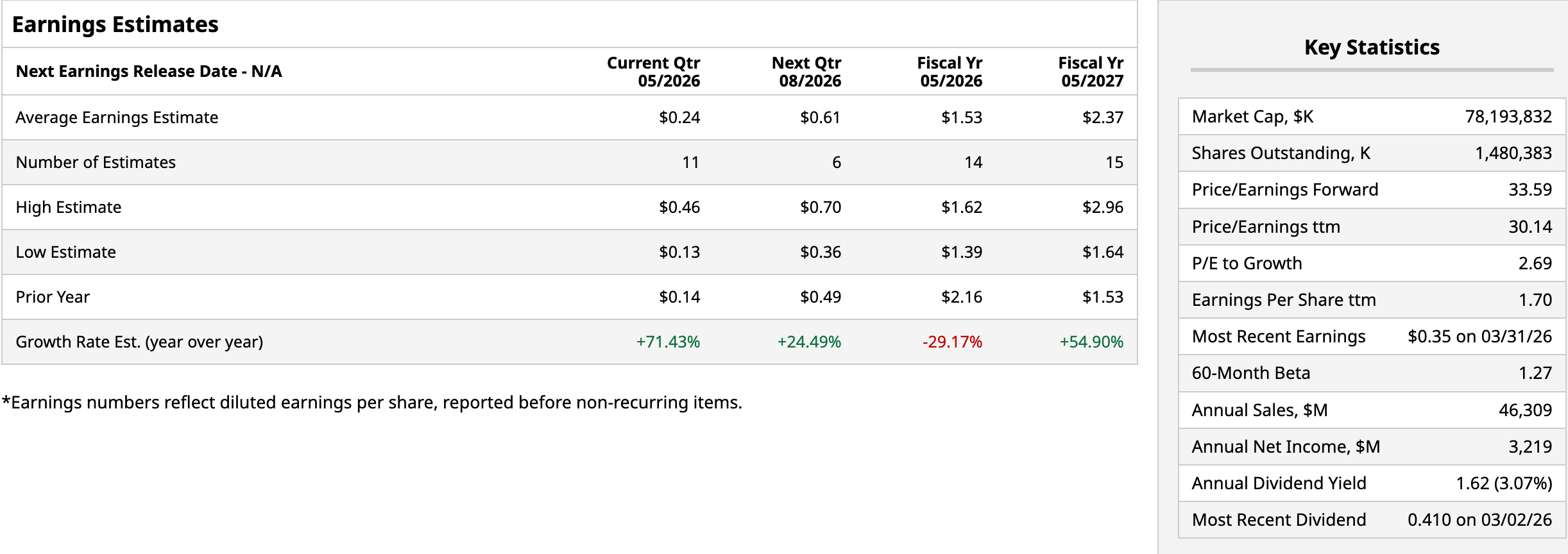Screen dimensions: 1568x554
Task: Click the Most Recent Dividend value
Action: (1479, 520)
